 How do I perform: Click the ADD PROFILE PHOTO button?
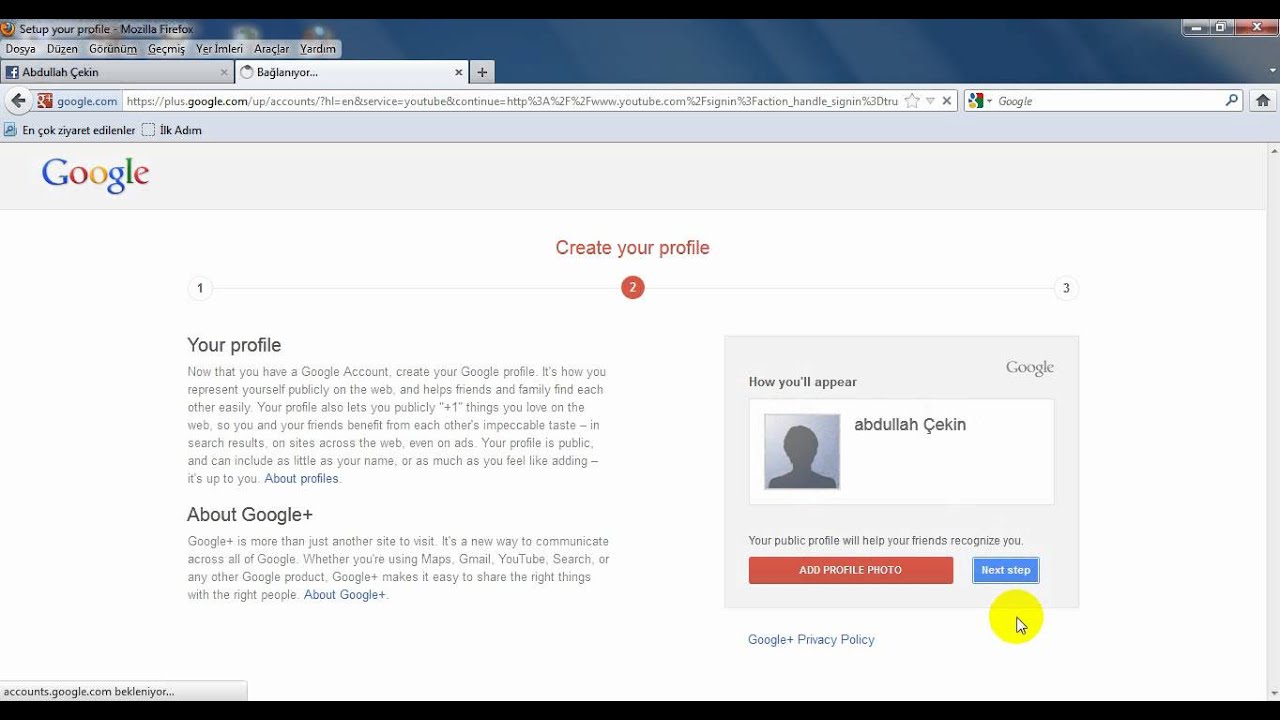click(x=850, y=570)
